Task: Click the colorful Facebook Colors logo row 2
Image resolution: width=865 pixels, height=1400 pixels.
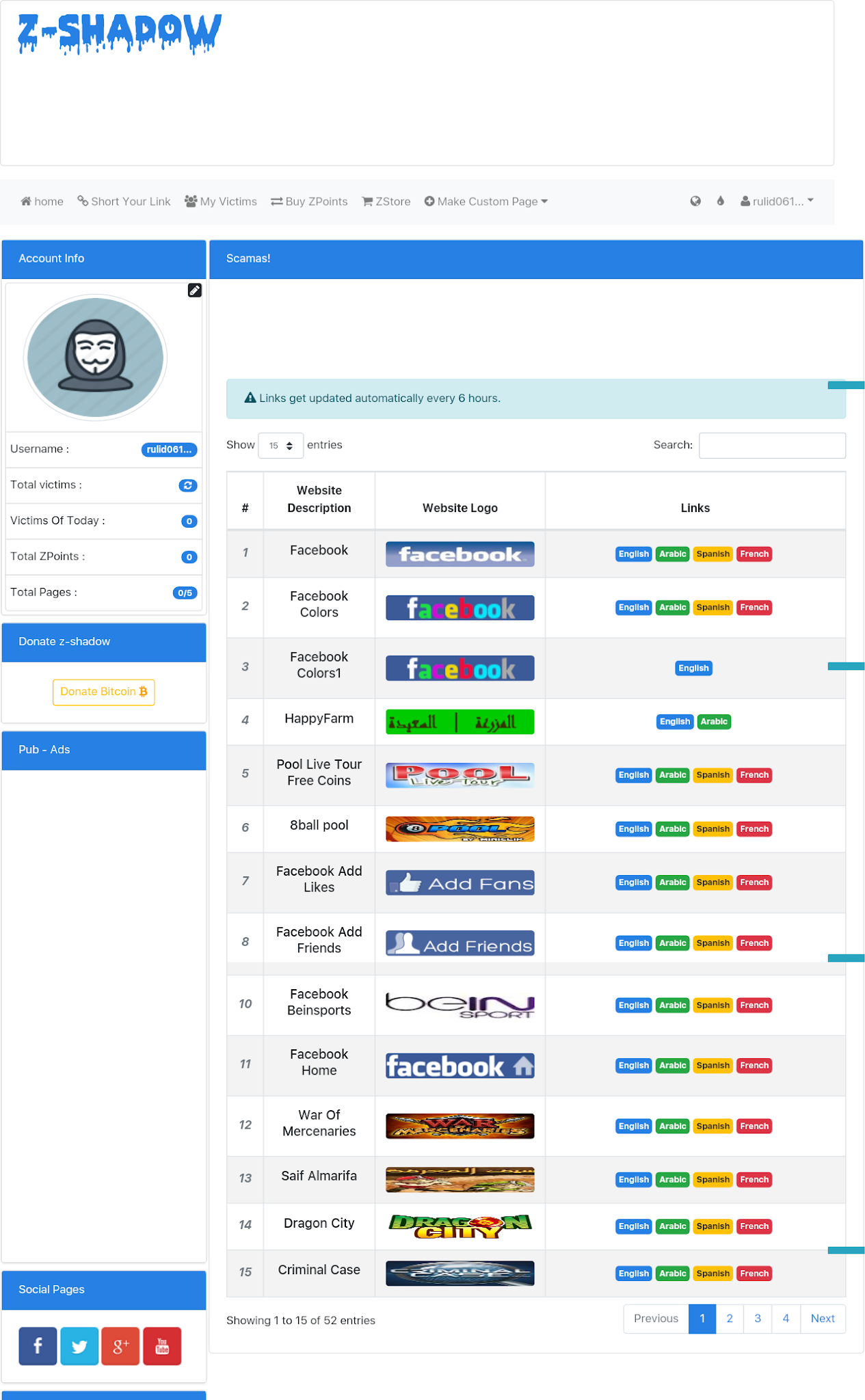Action: 460,608
